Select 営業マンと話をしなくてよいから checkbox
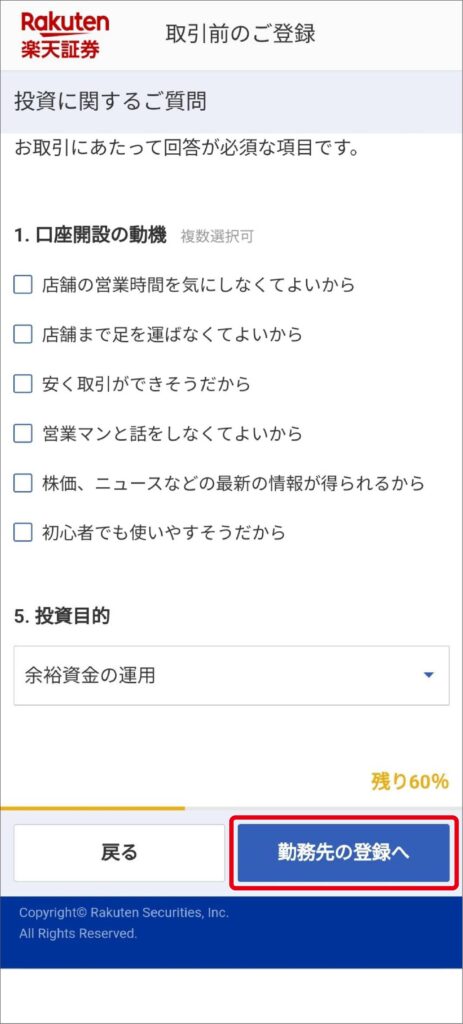463x1024 pixels. click(23, 434)
